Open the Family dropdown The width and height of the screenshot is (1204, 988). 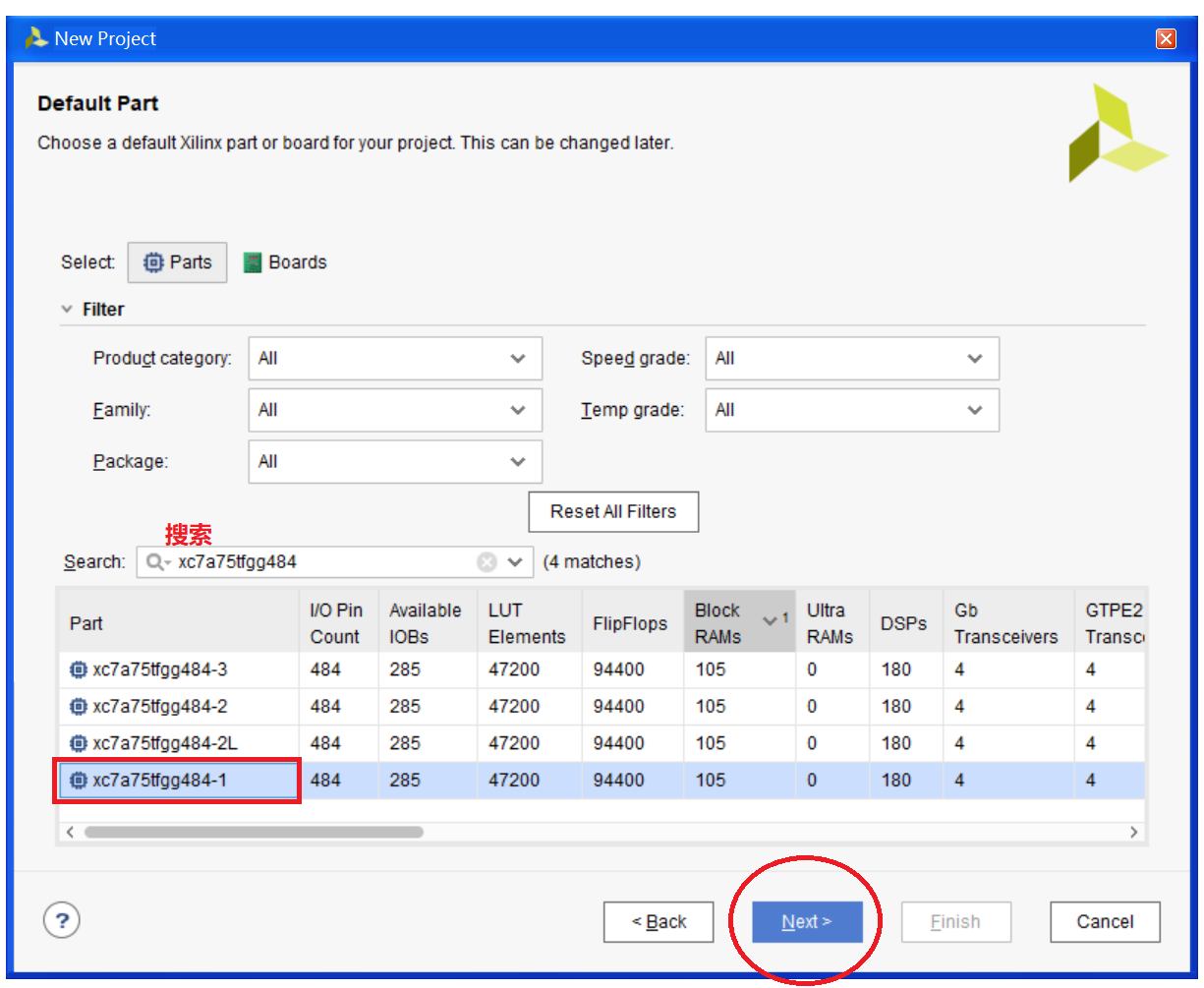click(395, 410)
